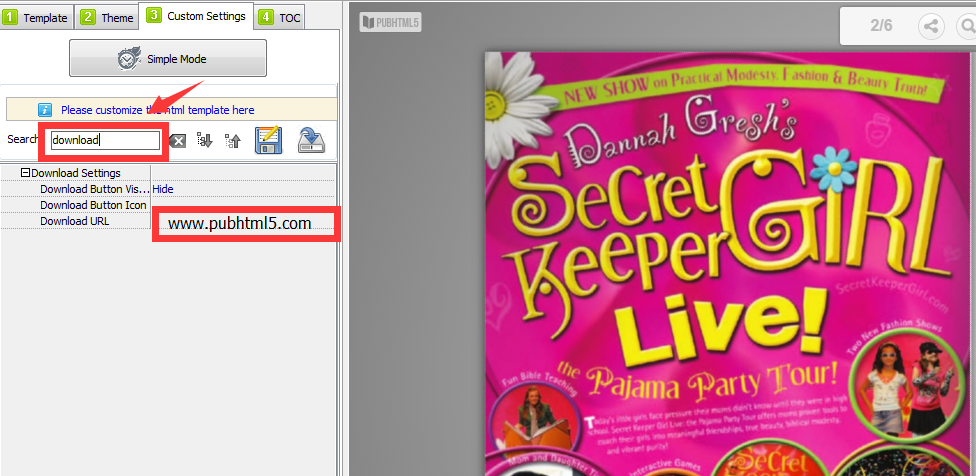Click the Simple Mode button

point(167,58)
